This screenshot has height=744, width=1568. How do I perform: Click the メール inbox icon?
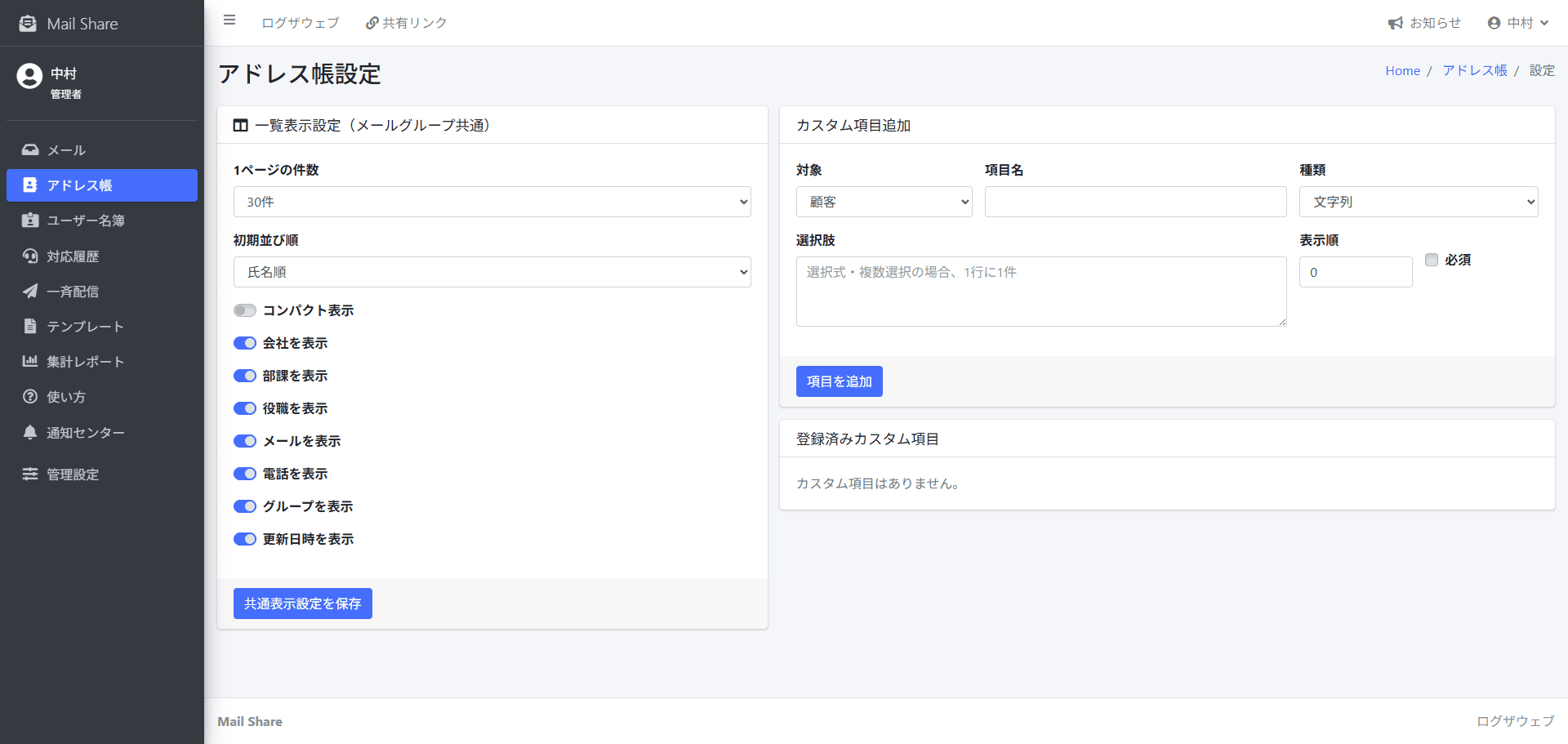click(x=30, y=150)
